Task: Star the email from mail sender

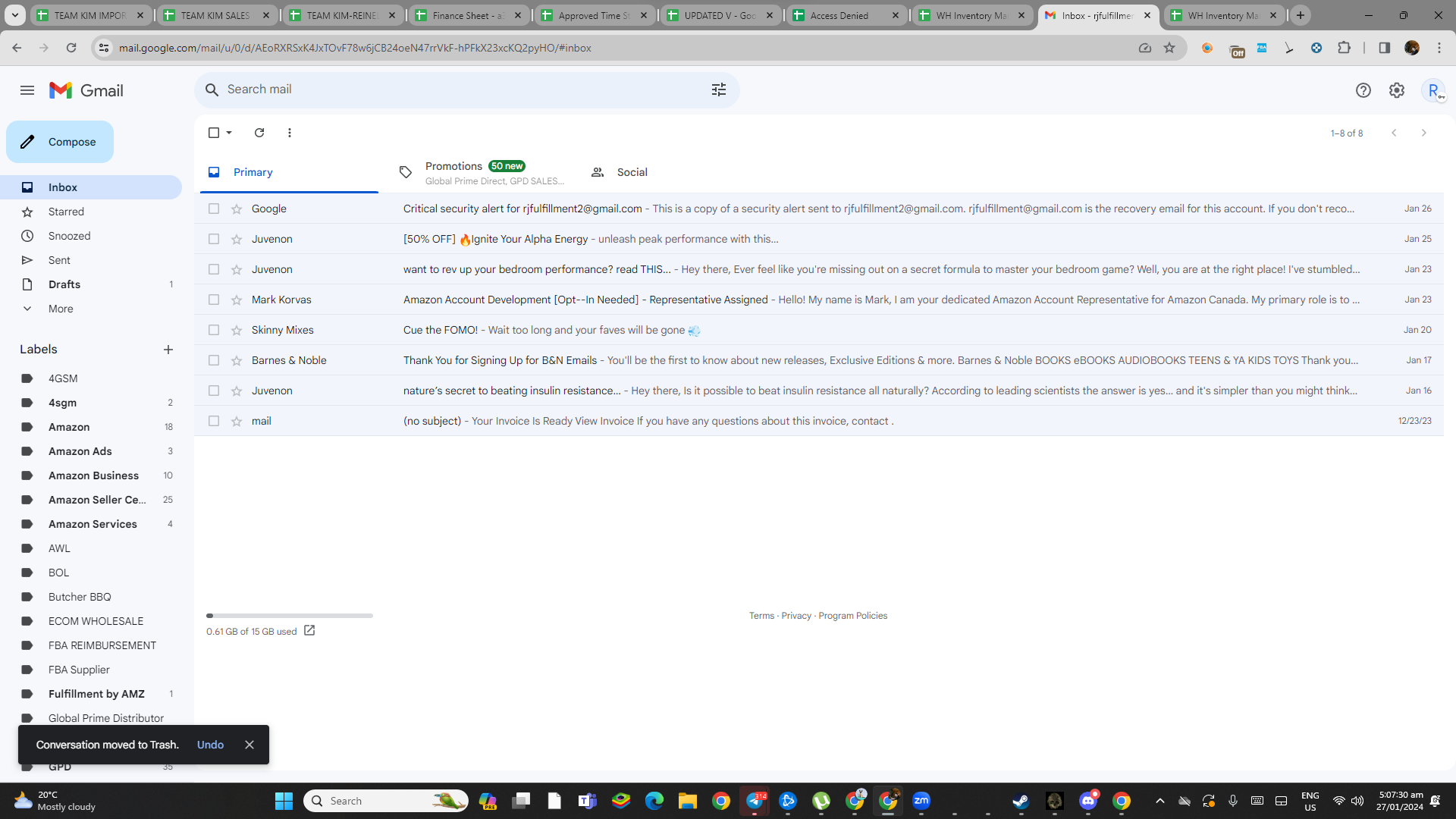Action: 237,421
